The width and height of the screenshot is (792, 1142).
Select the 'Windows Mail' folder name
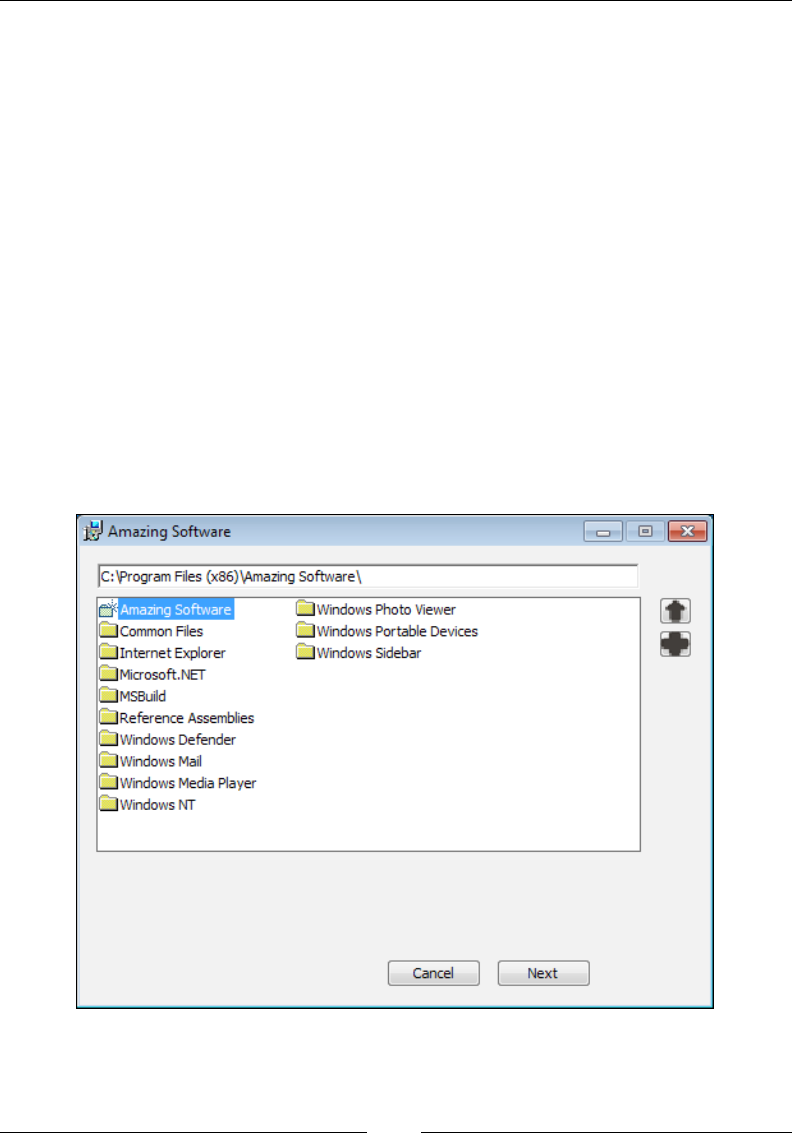click(x=160, y=762)
